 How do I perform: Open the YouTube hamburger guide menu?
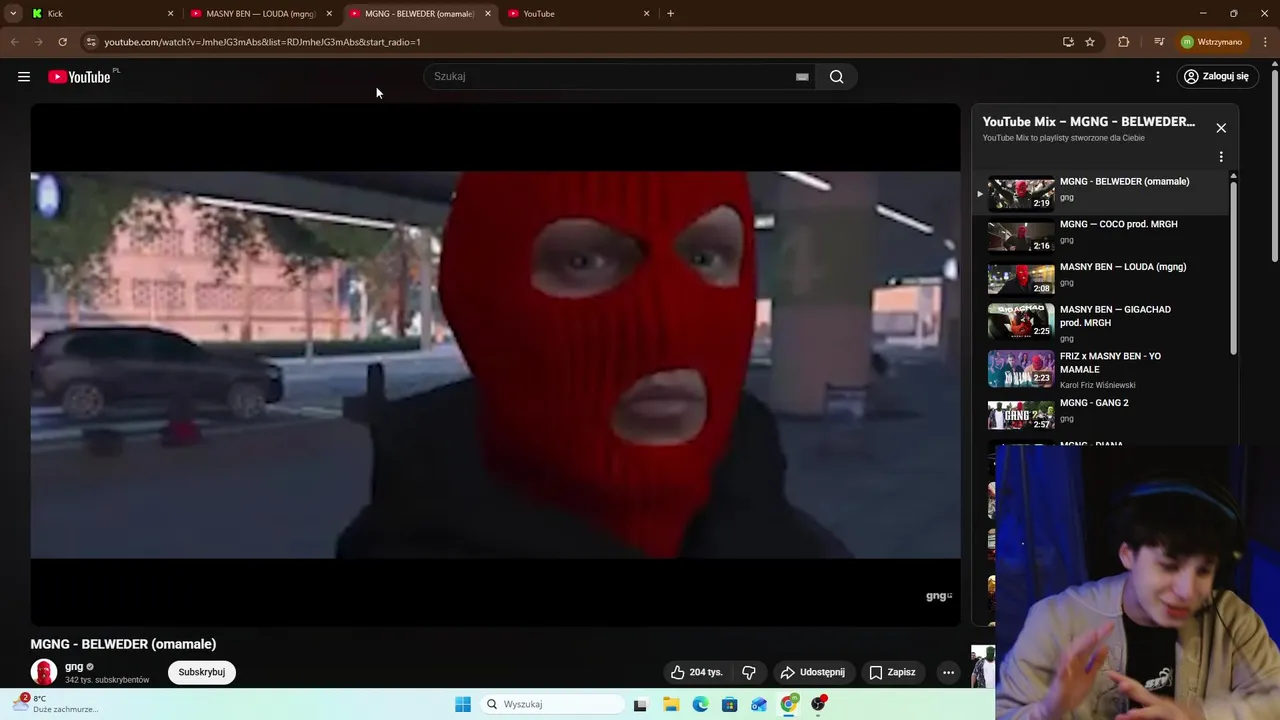[24, 77]
